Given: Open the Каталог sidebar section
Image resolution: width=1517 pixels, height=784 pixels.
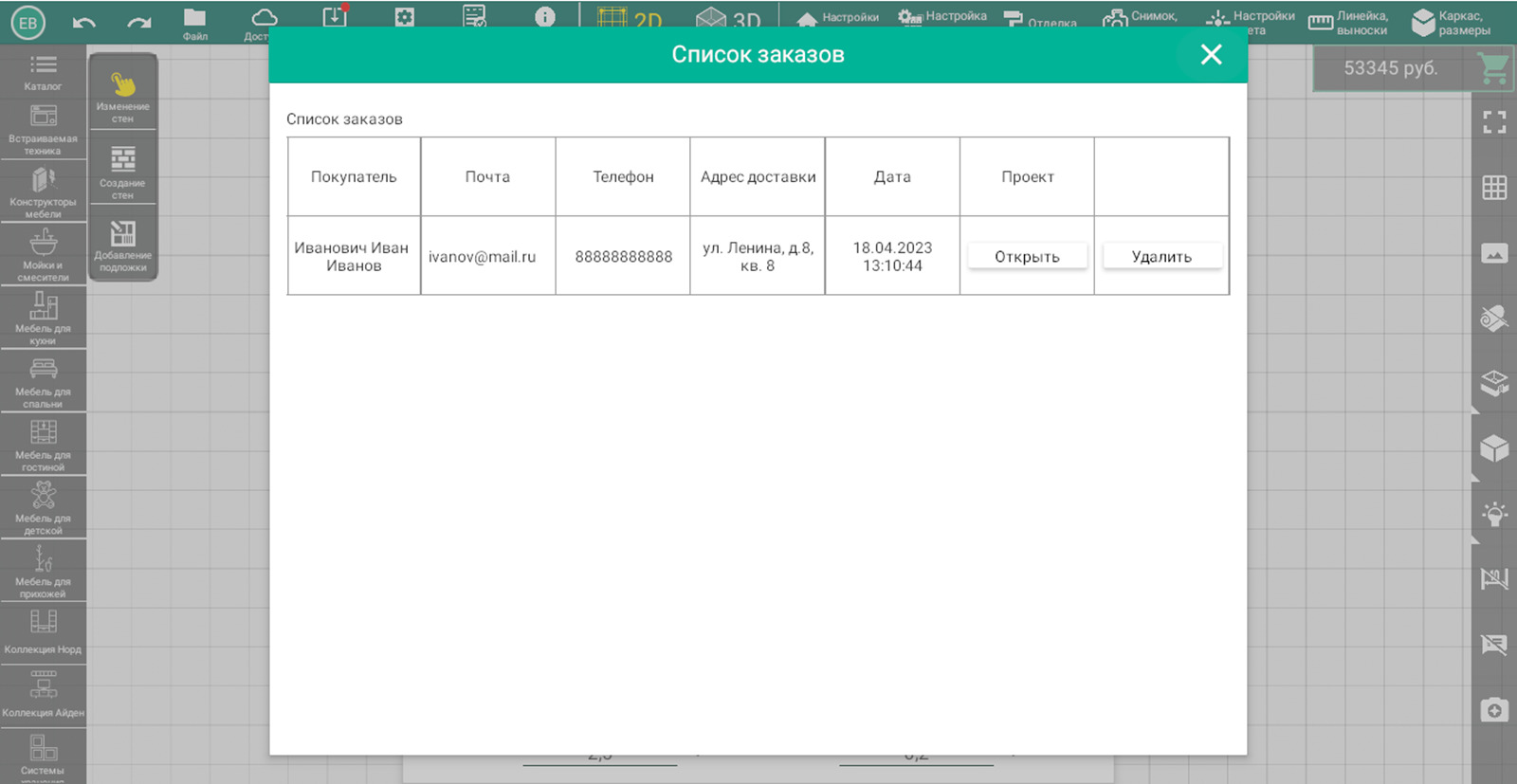Looking at the screenshot, I should (x=43, y=72).
